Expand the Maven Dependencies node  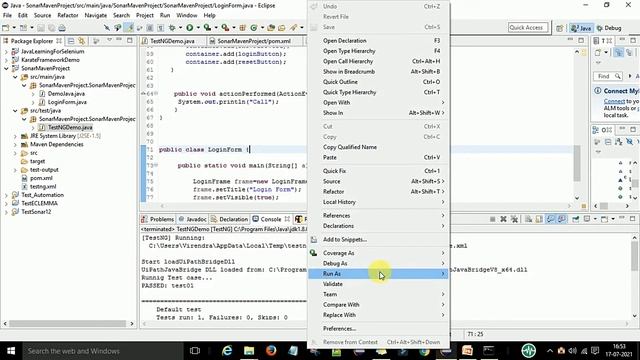point(15,144)
